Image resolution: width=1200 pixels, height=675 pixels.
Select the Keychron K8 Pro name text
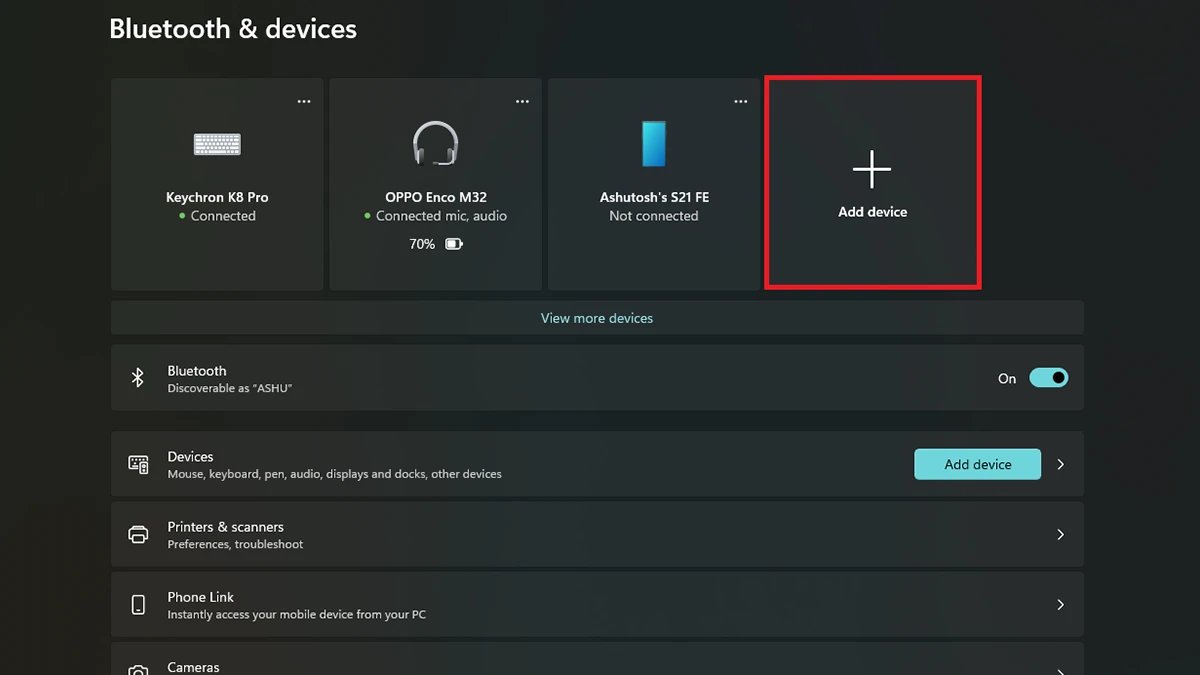click(x=217, y=197)
